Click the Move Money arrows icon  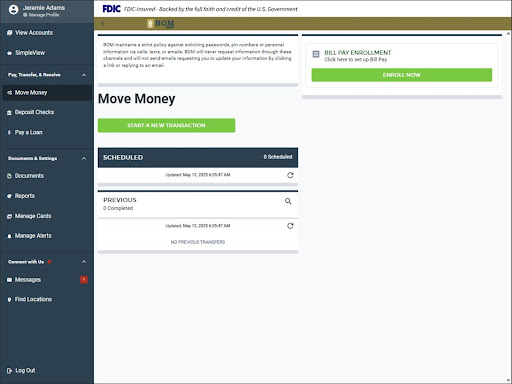pos(9,93)
